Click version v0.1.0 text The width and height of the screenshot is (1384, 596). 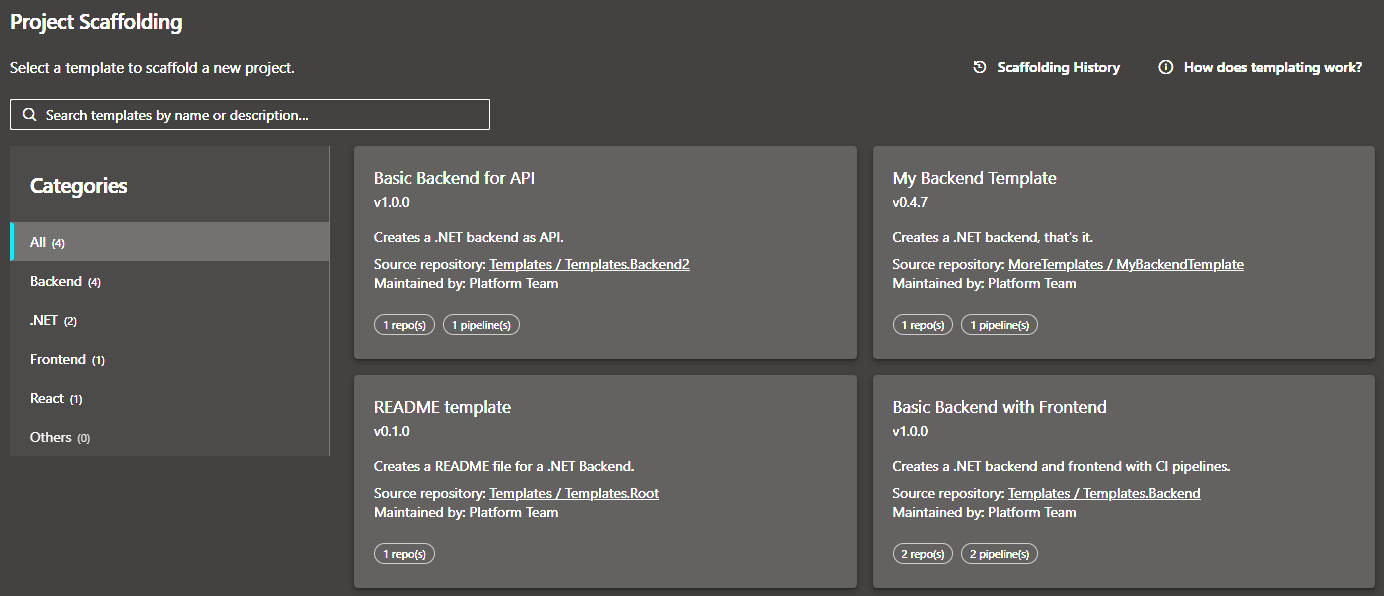point(392,431)
